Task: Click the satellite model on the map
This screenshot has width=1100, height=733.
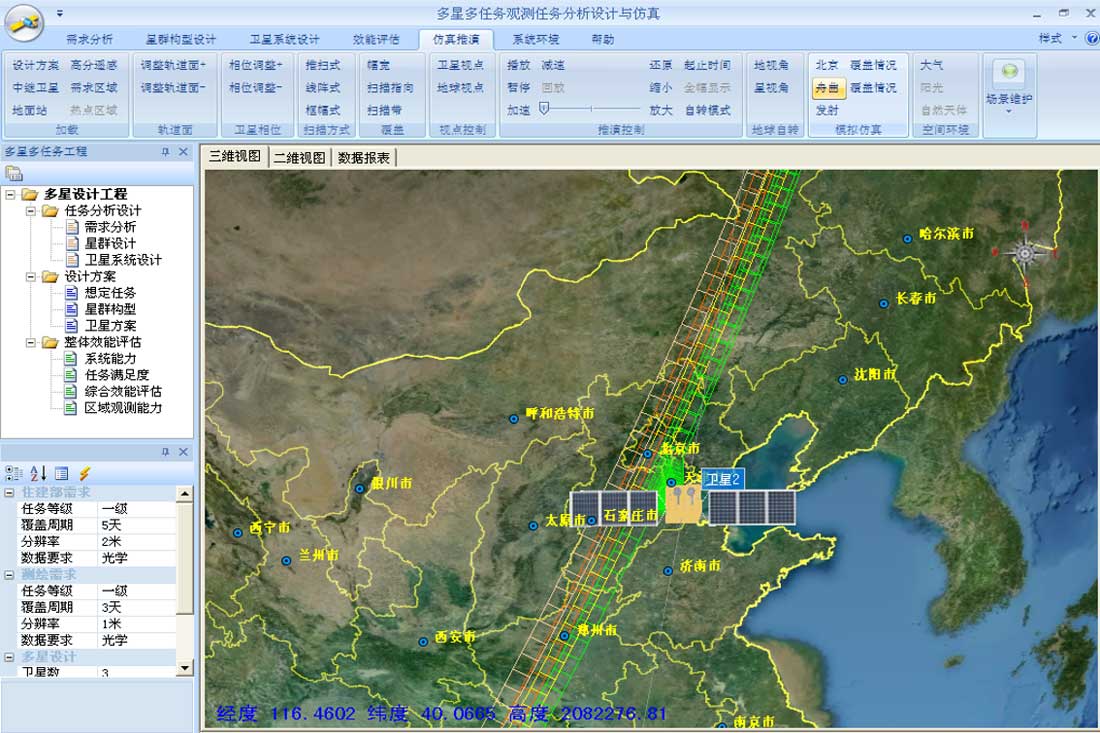Action: coord(683,505)
